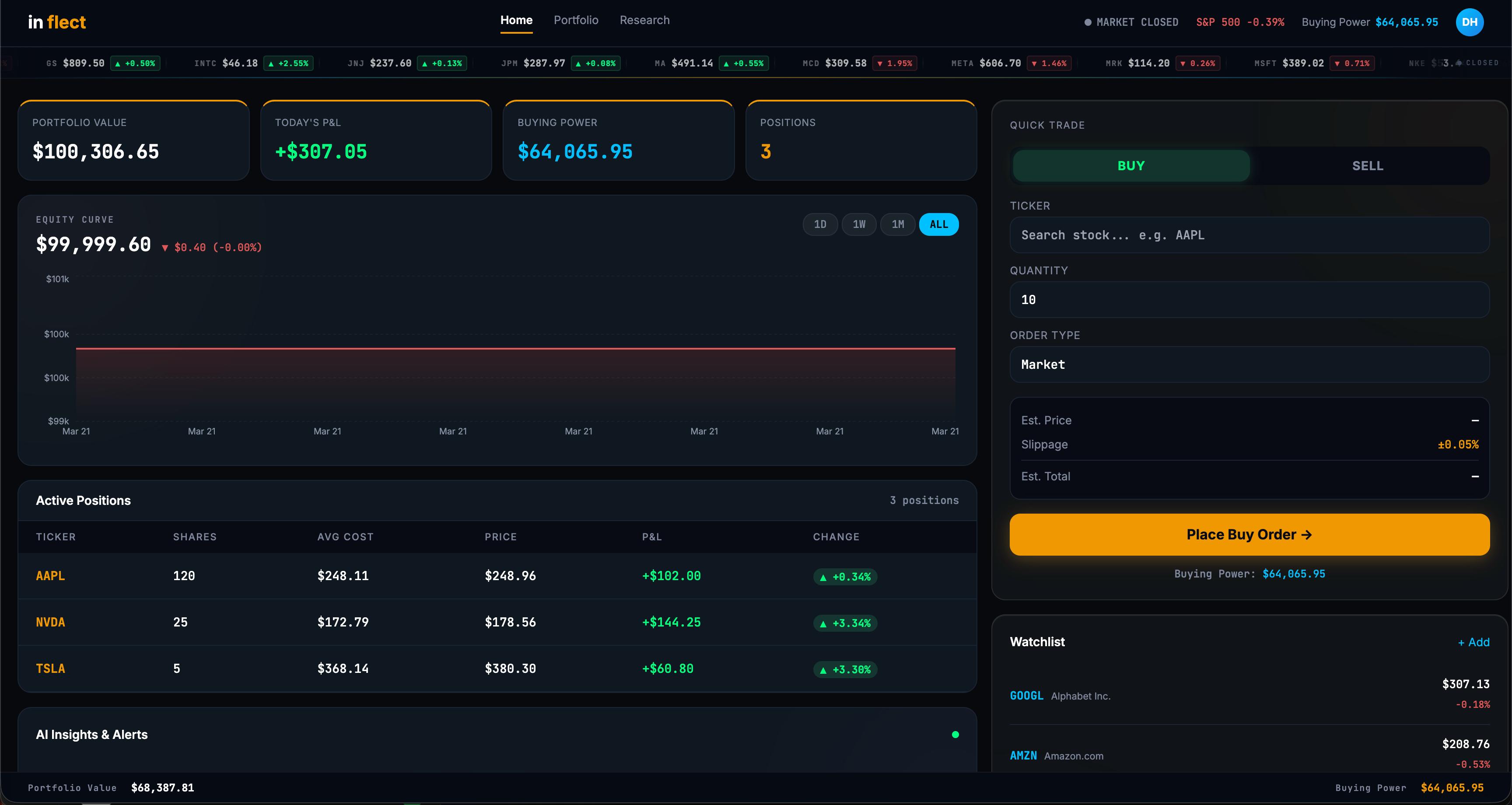This screenshot has height=805, width=1512.
Task: Switch Quick Trade to SELL
Action: [x=1368, y=166]
